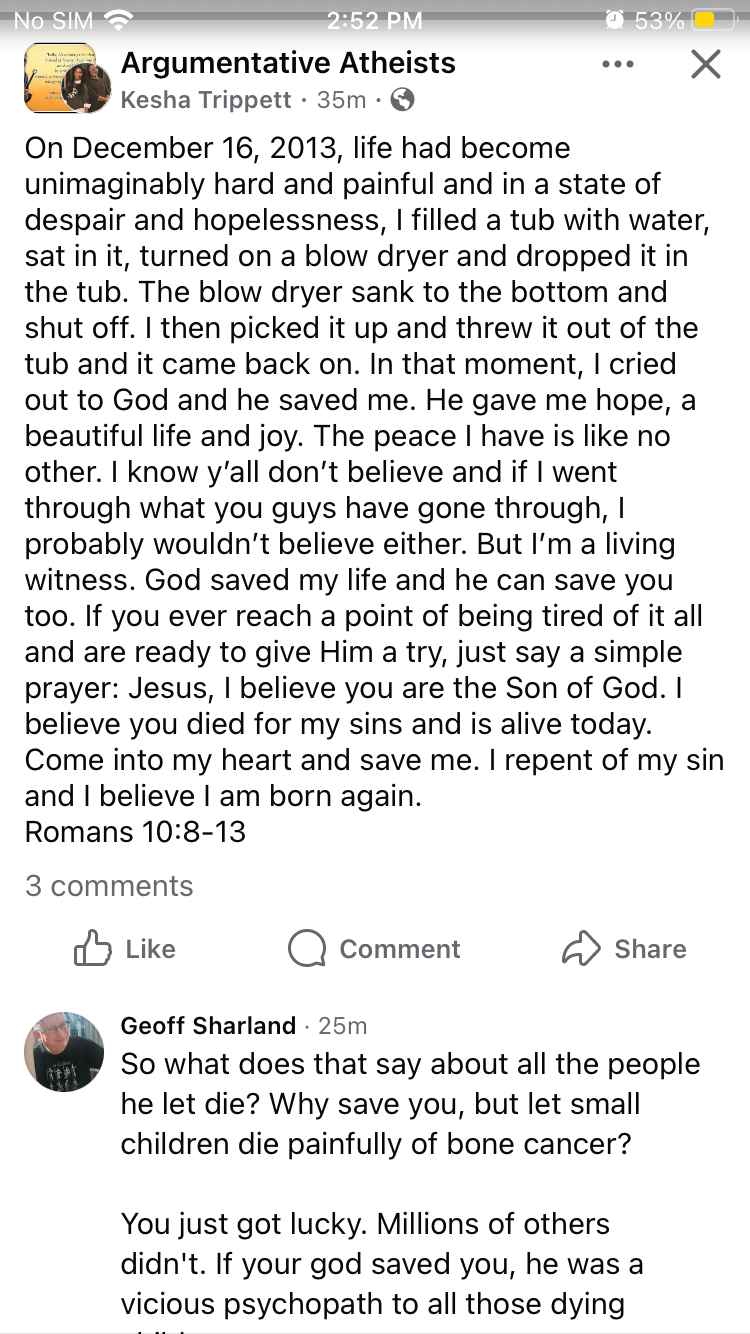Viewport: 750px width, 1334px height.
Task: Visit Kesha Trippett's profile
Action: [x=206, y=100]
